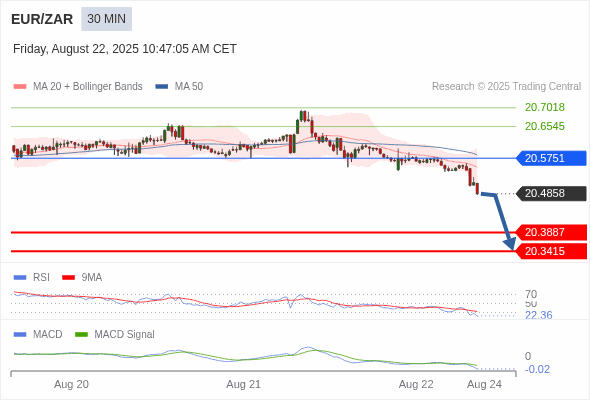The image size is (590, 400).
Task: Click the 20.3887 red support label
Action: click(x=551, y=233)
